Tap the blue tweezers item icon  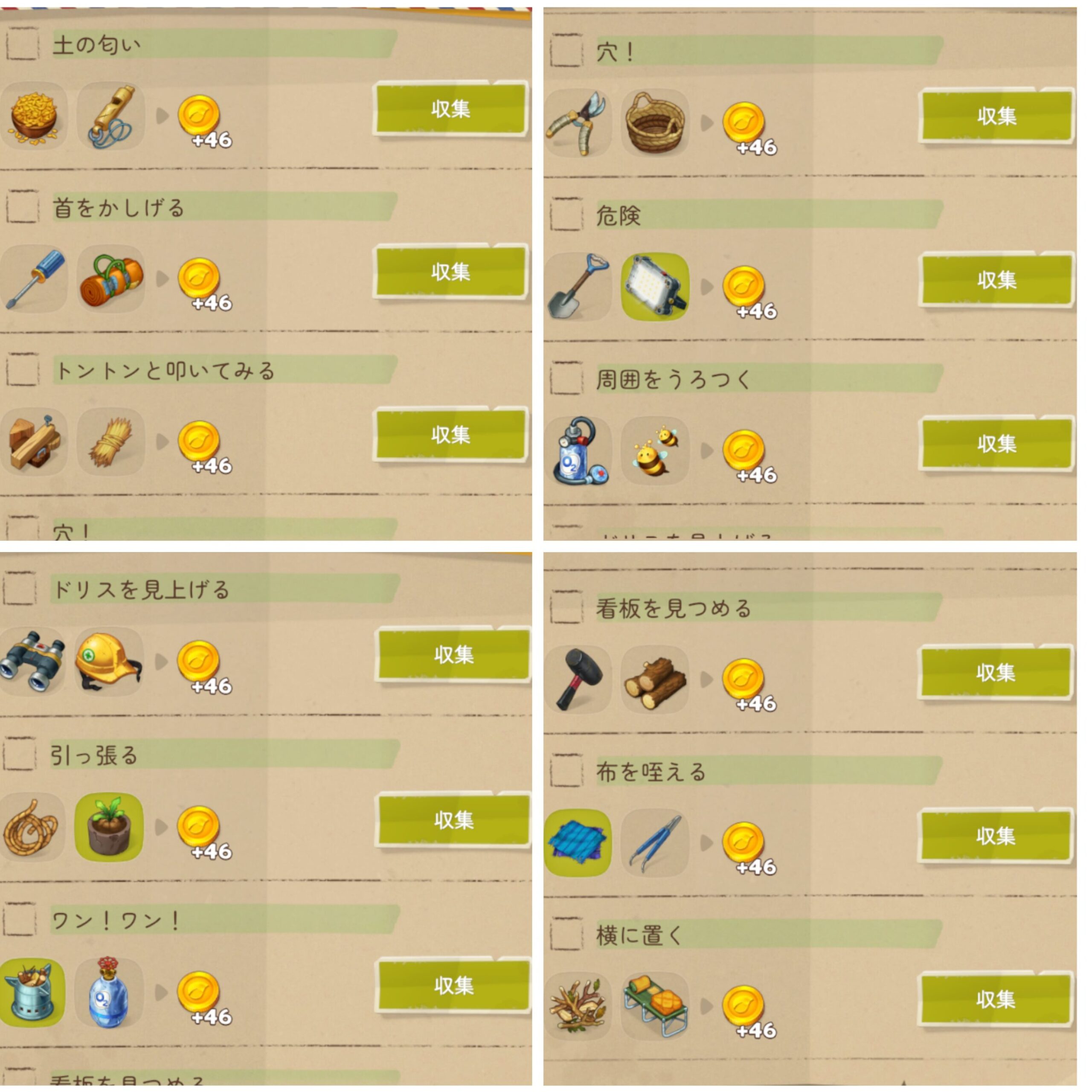click(655, 843)
